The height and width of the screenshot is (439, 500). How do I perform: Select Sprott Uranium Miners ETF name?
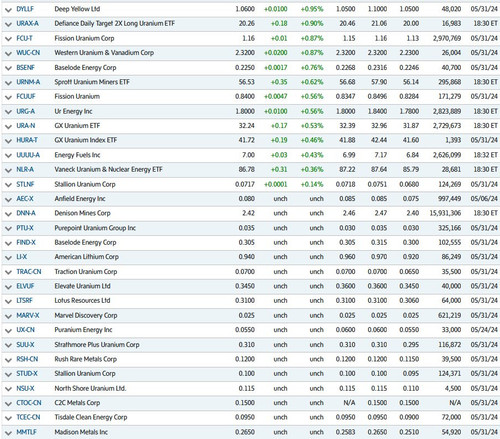coord(92,82)
